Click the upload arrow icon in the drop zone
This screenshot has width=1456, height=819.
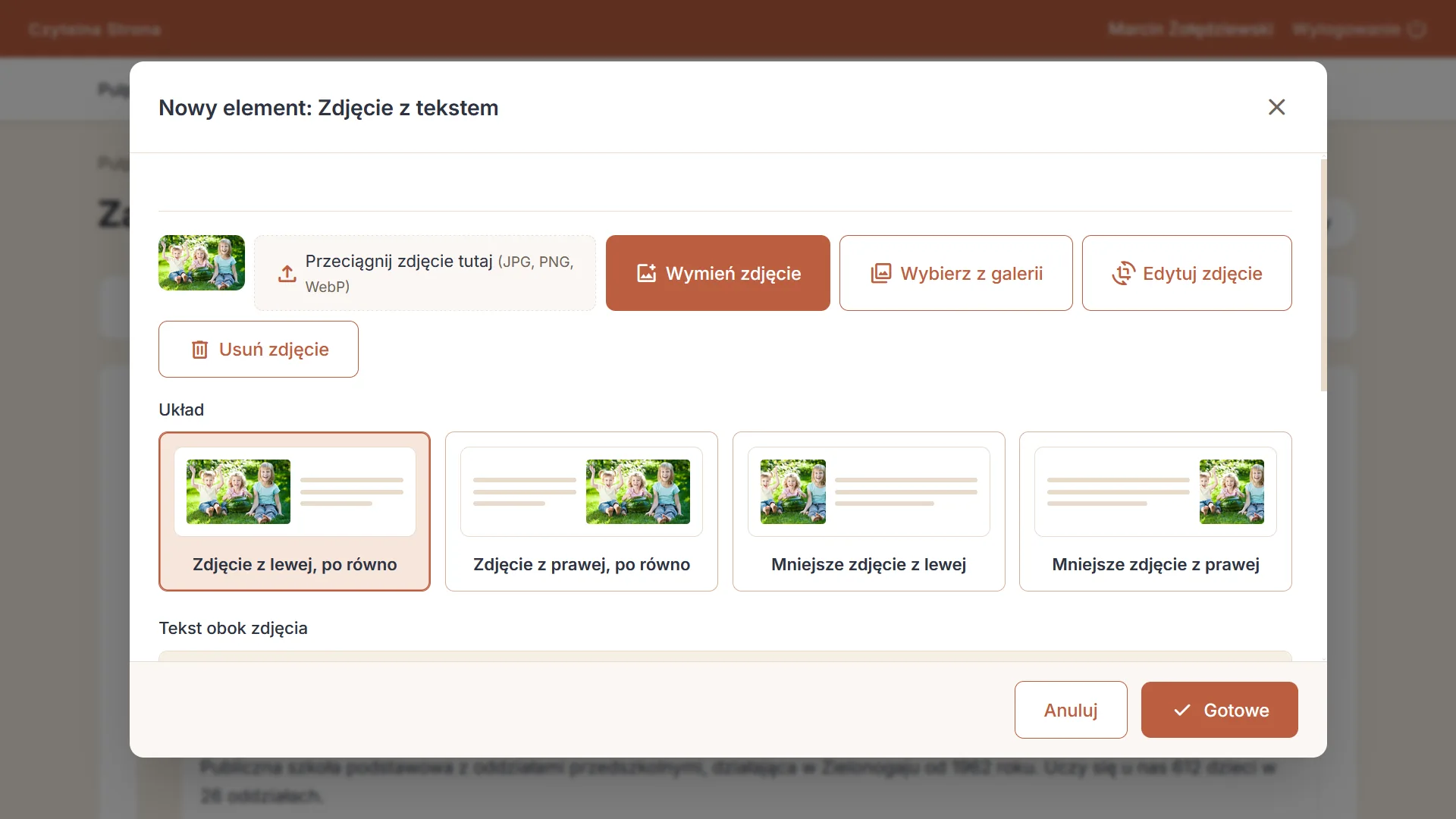[287, 274]
